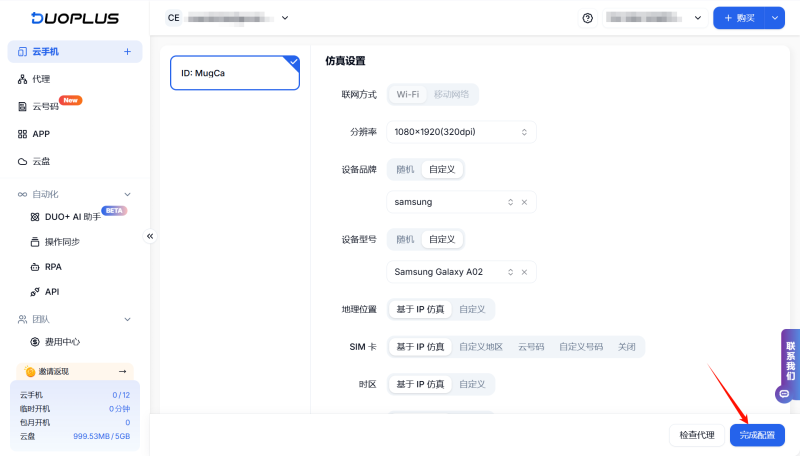Select the ID: MuqCa device card
Screen dimensions: 800x456
point(235,73)
